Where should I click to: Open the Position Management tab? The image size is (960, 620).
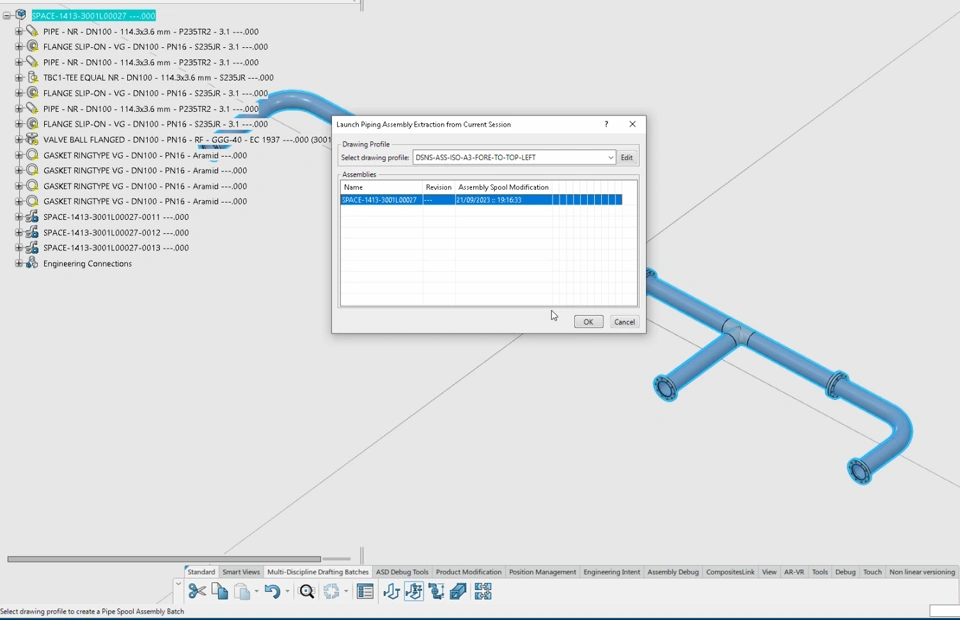(542, 572)
